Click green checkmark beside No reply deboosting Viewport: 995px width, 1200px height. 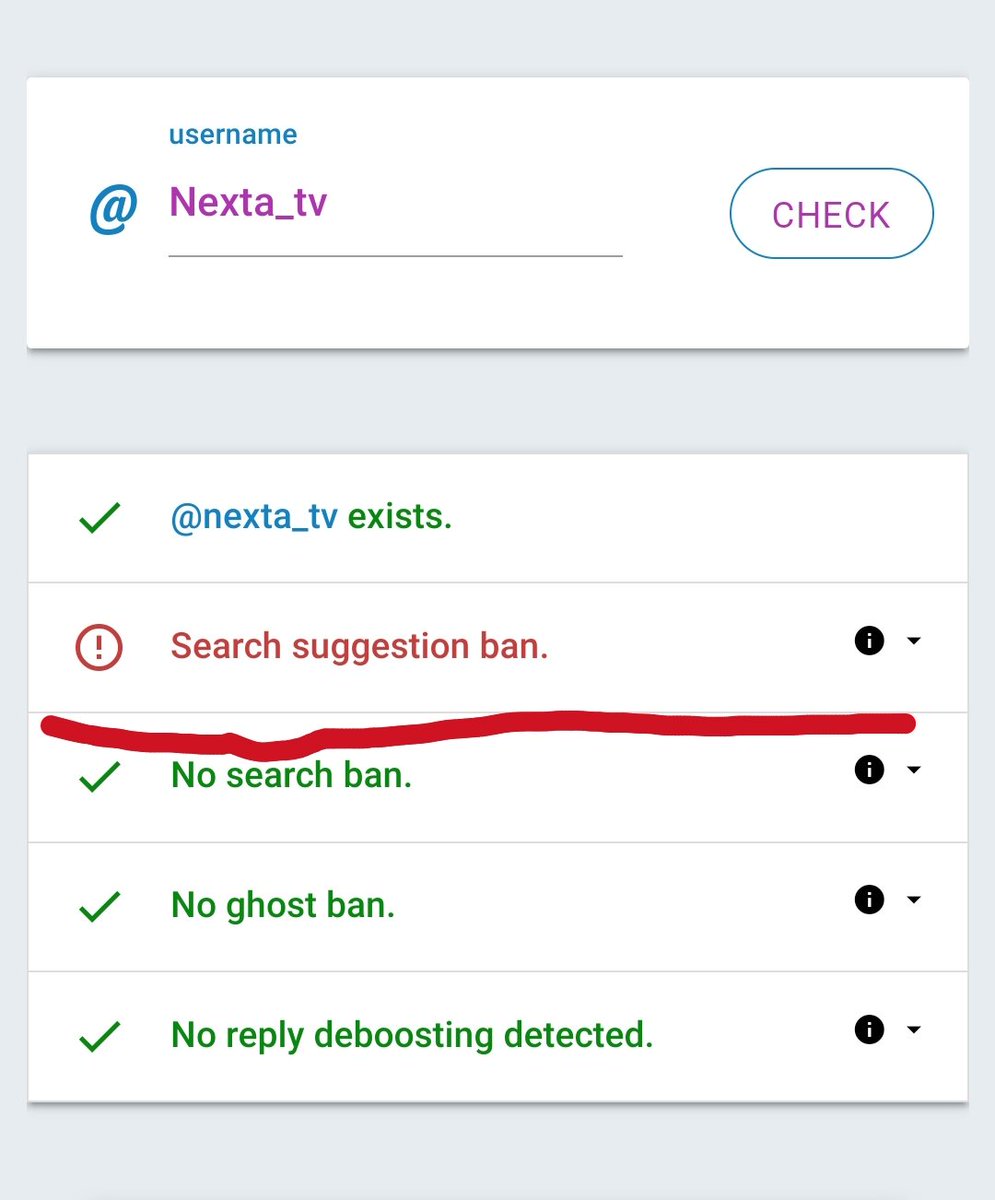click(x=99, y=1036)
